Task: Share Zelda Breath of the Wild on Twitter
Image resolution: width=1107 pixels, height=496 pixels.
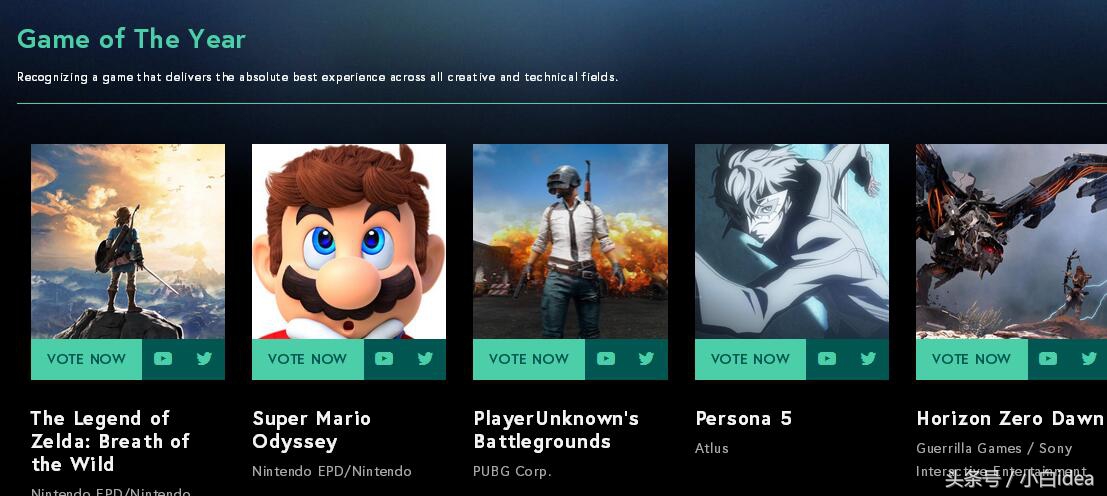Action: coord(204,359)
